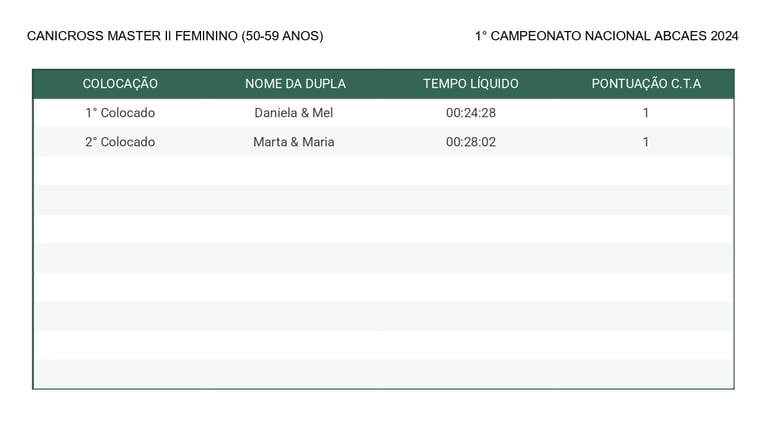Select the 1° Colocado cell
Image resolution: width=768 pixels, height=431 pixels.
(120, 113)
